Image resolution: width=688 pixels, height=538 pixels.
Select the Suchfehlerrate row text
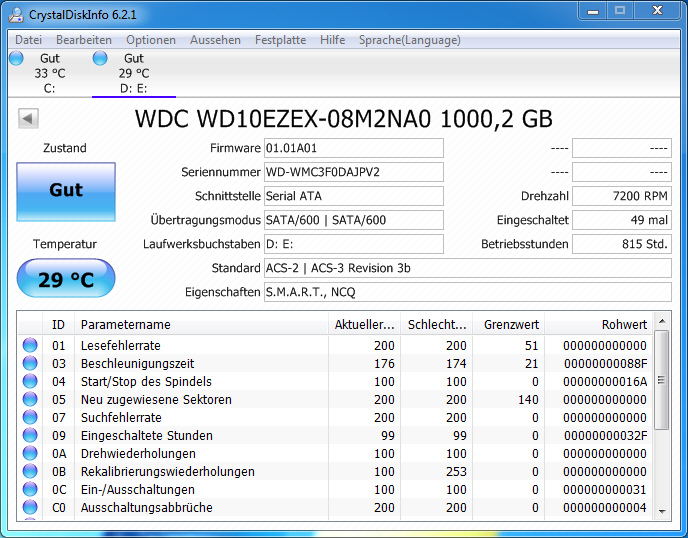tap(121, 417)
